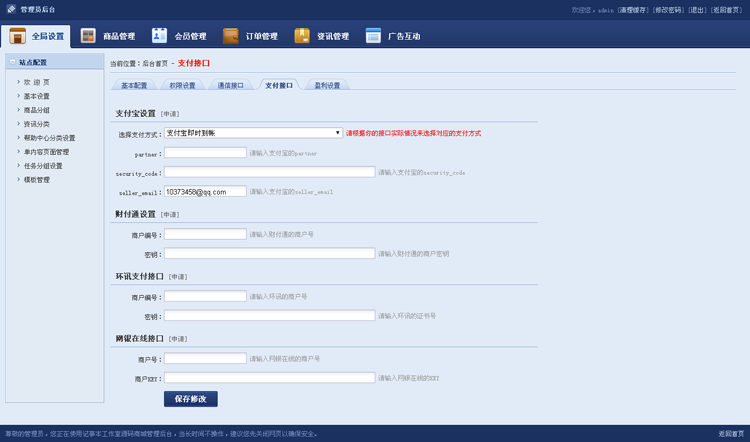Focus the partner input field

click(x=205, y=153)
